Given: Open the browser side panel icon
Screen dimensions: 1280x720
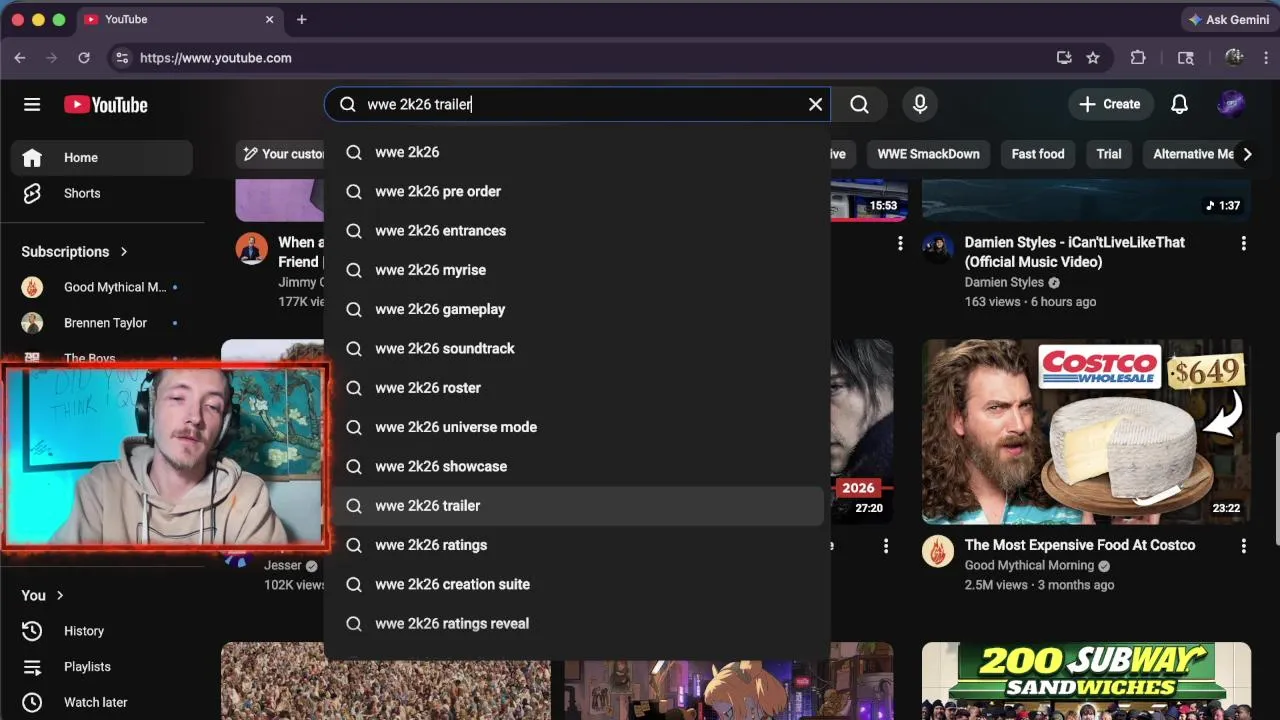Looking at the screenshot, I should (x=1186, y=58).
